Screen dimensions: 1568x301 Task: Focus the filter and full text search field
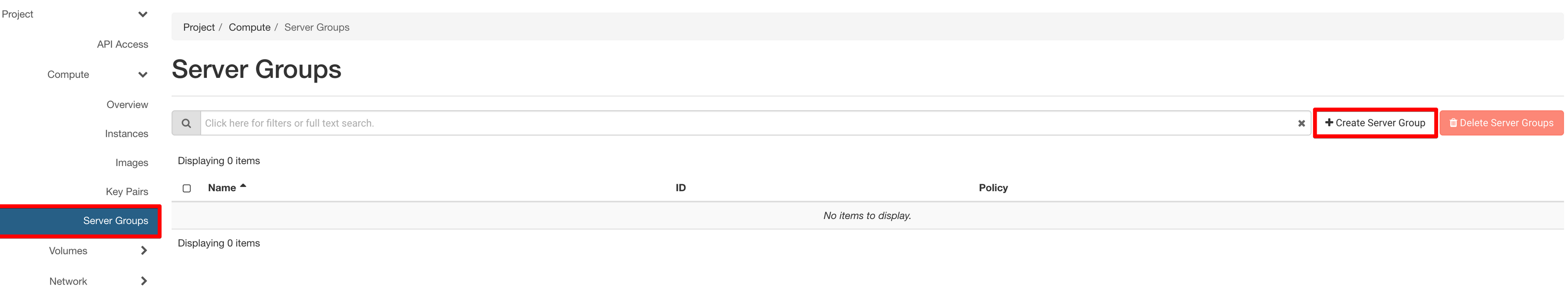tap(749, 124)
